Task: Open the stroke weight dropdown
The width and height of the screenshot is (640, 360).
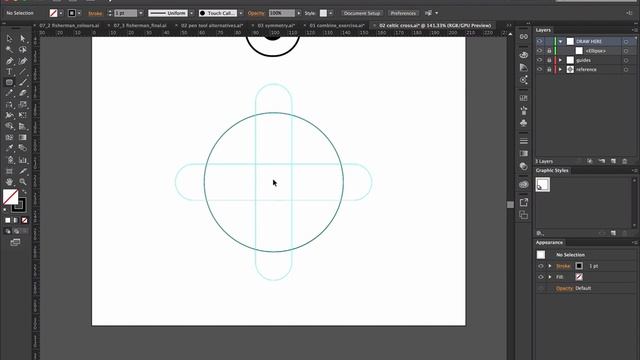Action: tap(141, 13)
